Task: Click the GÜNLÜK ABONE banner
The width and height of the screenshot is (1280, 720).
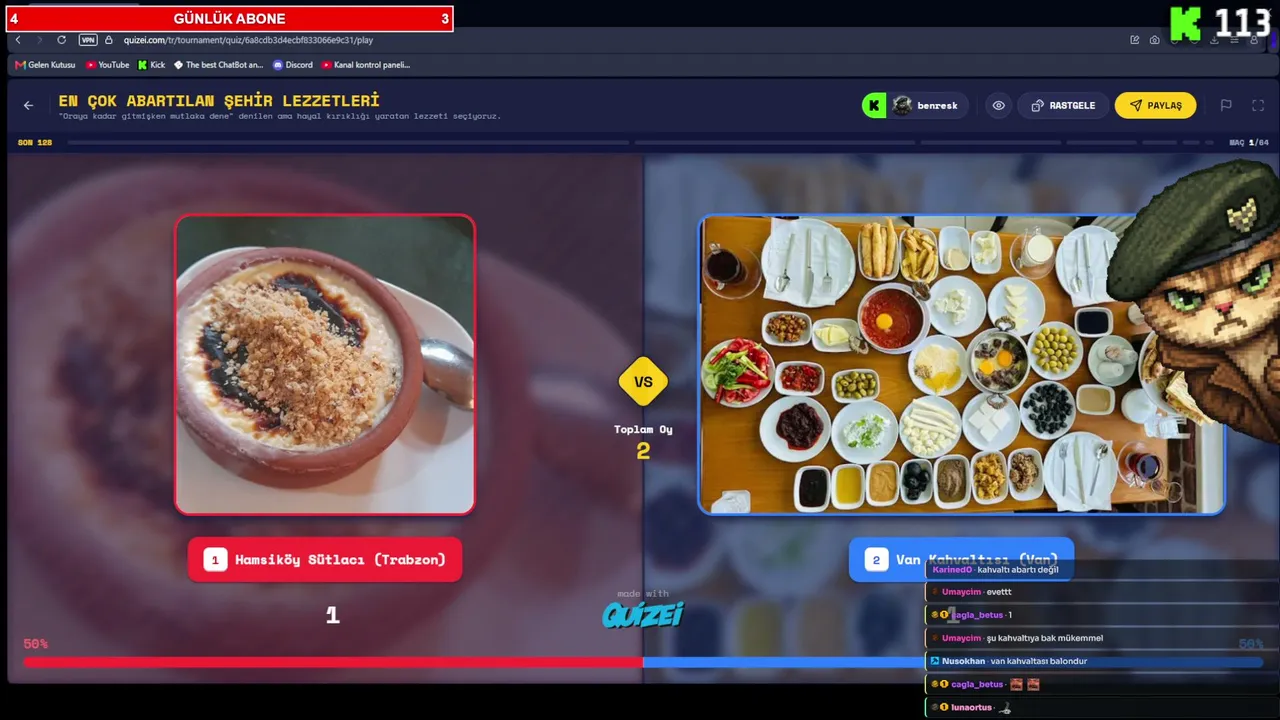Action: 230,19
